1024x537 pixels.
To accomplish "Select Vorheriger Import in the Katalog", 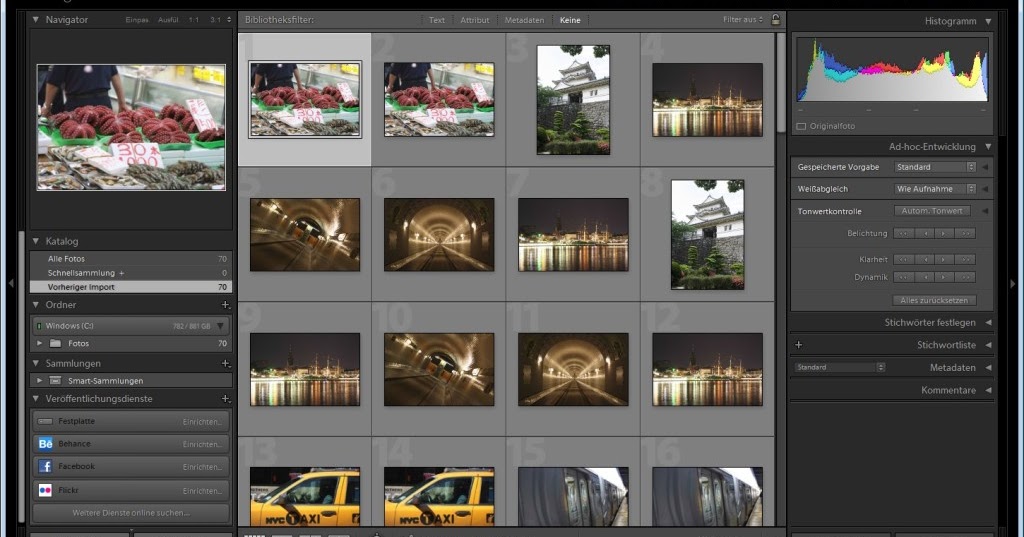I will pos(131,287).
